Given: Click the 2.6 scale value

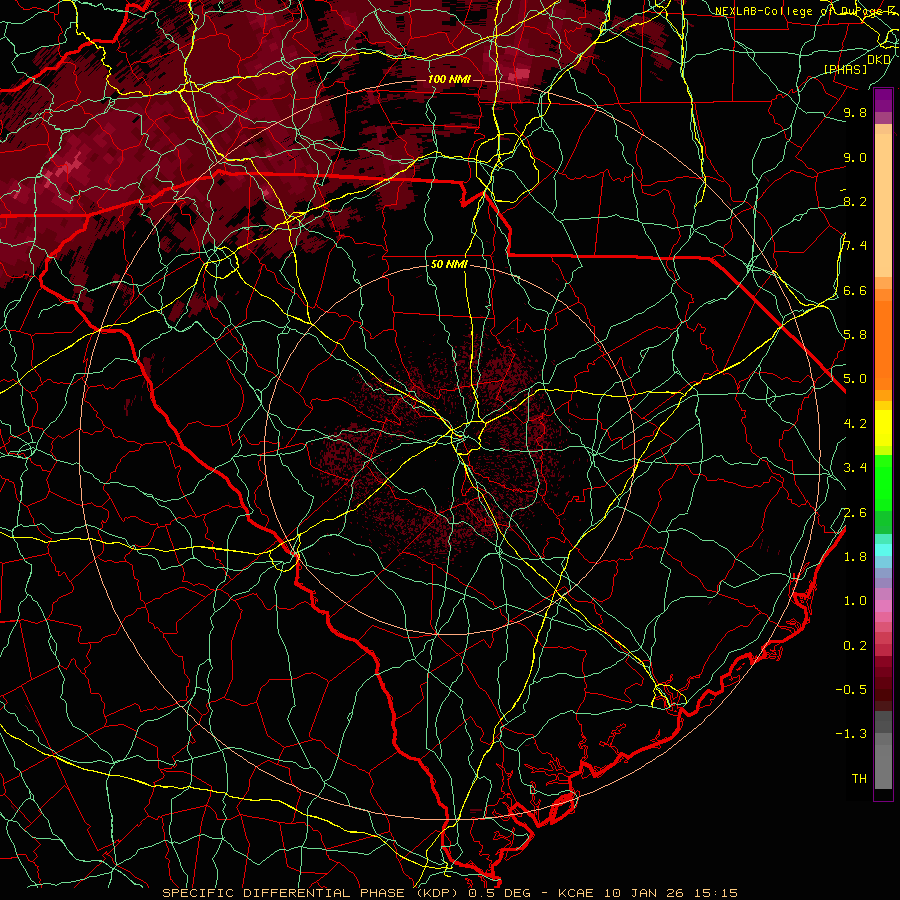Looking at the screenshot, I should pyautogui.click(x=855, y=512).
